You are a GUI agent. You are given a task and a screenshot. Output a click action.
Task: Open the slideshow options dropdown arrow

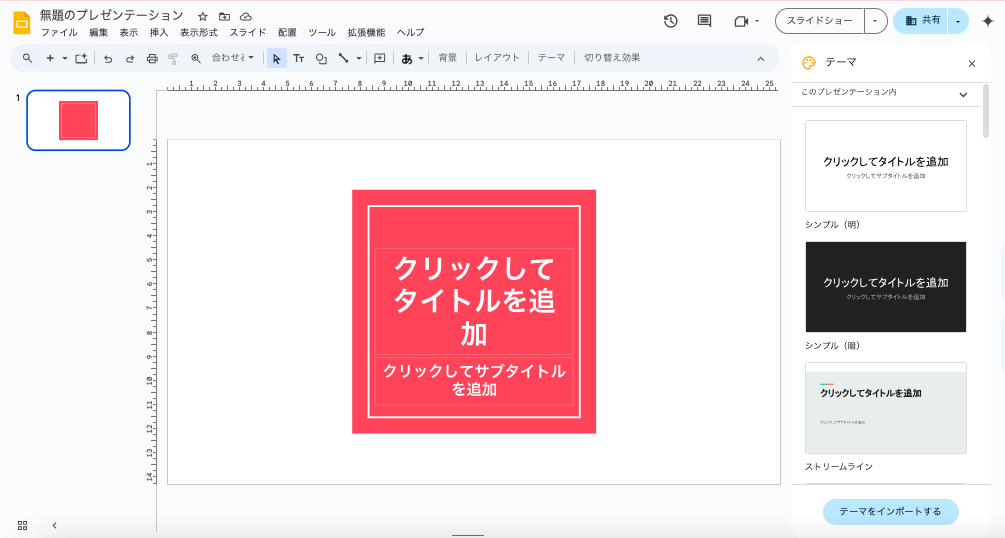[875, 21]
